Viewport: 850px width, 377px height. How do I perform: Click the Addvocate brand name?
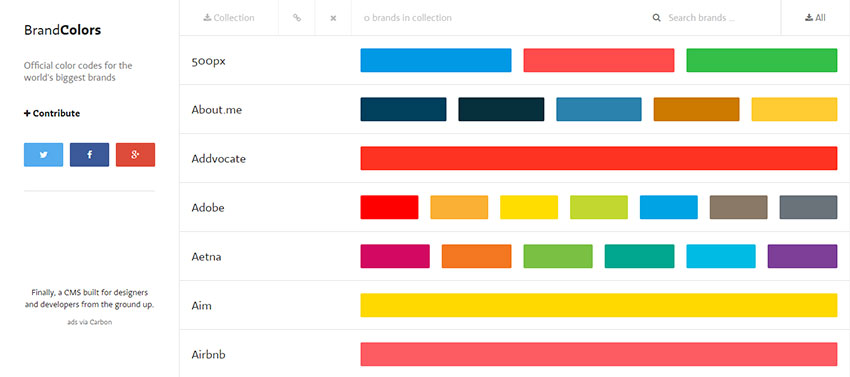[218, 159]
